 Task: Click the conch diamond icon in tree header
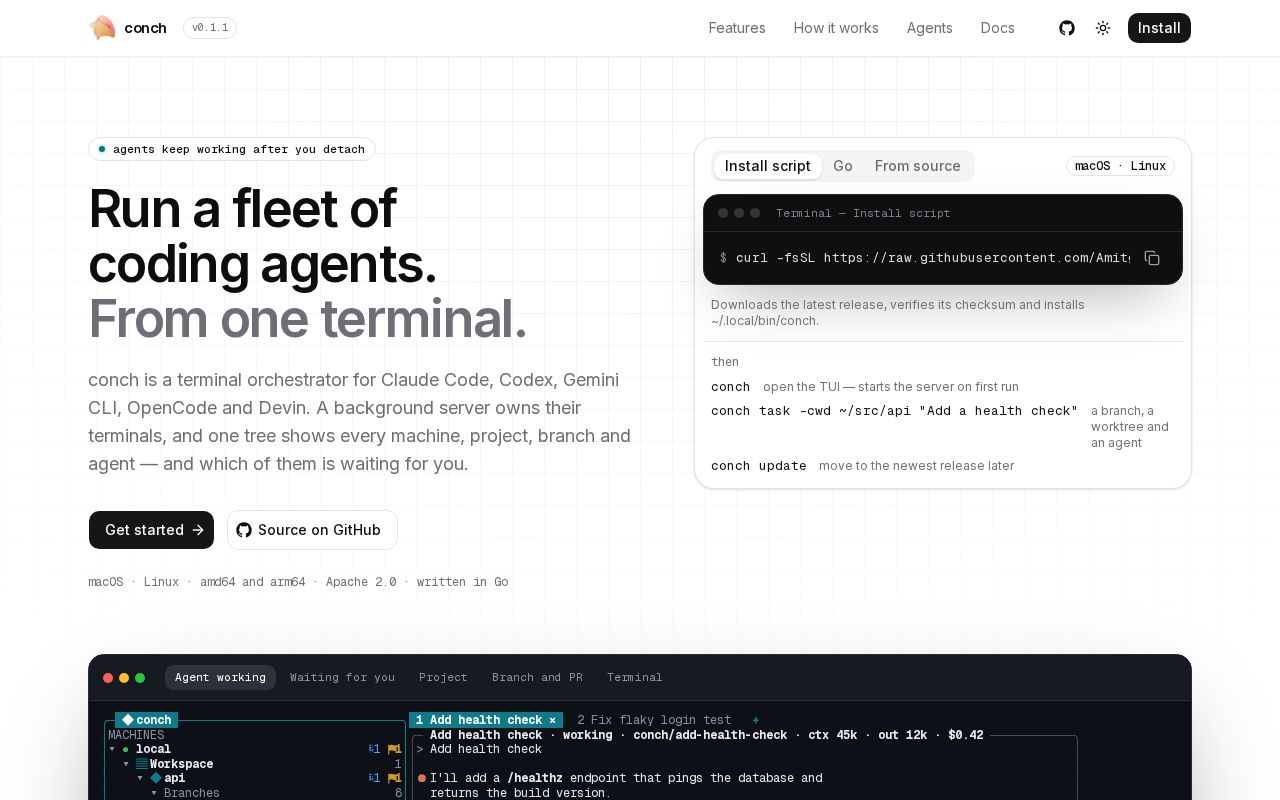pos(128,720)
